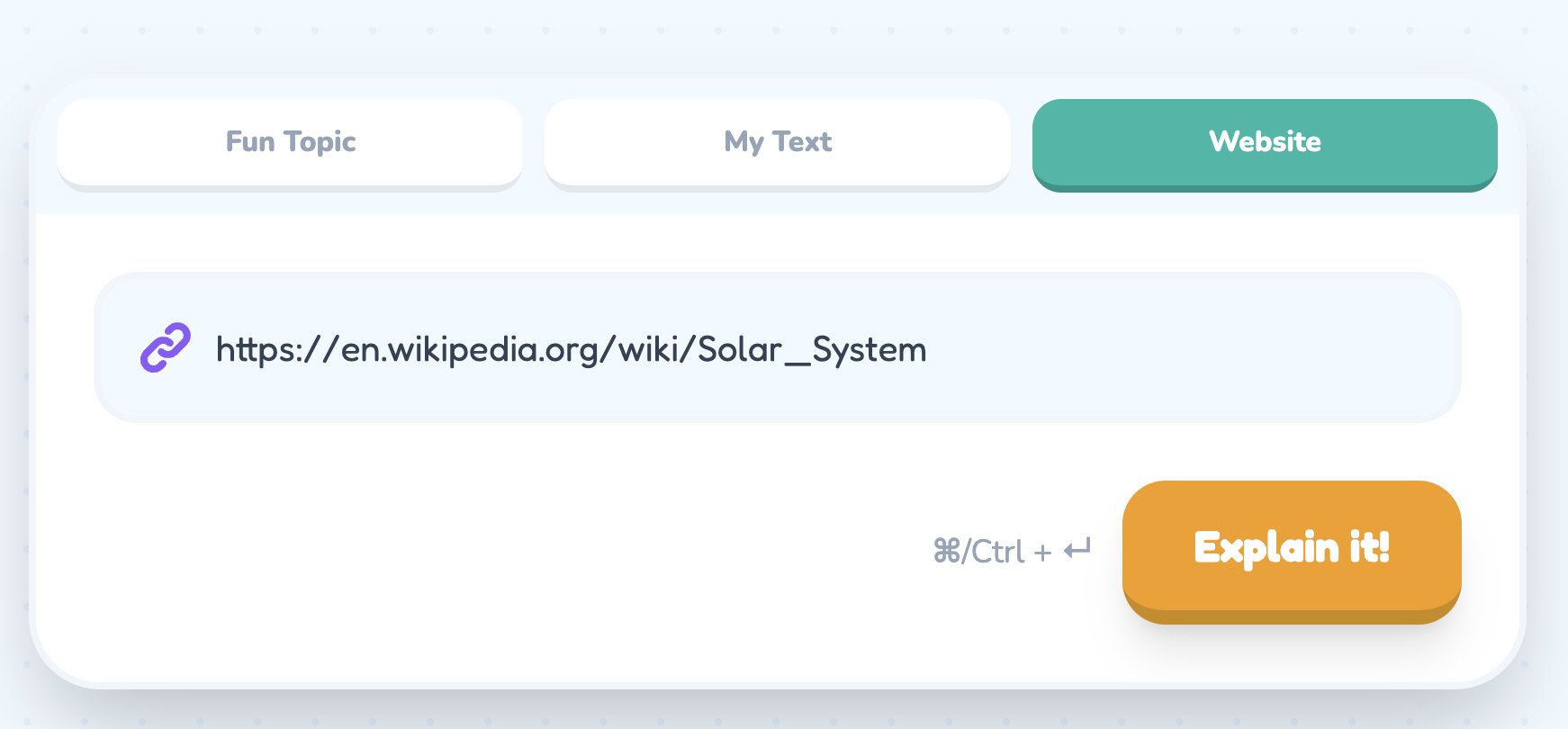This screenshot has height=729, width=1568.
Task: Click the command key symbol
Action: click(x=947, y=551)
